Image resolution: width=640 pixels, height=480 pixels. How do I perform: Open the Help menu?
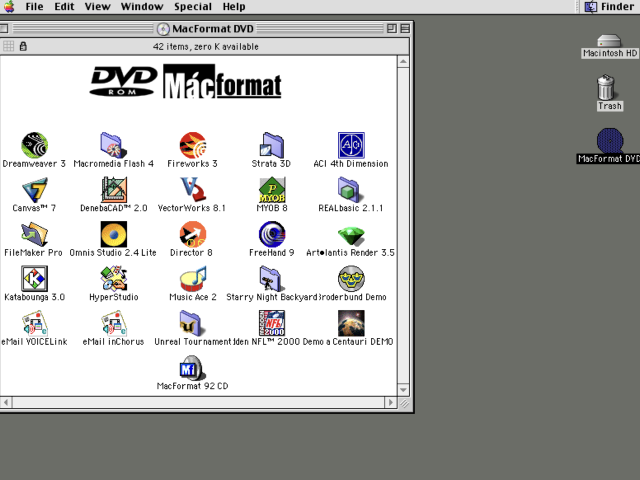[x=234, y=7]
